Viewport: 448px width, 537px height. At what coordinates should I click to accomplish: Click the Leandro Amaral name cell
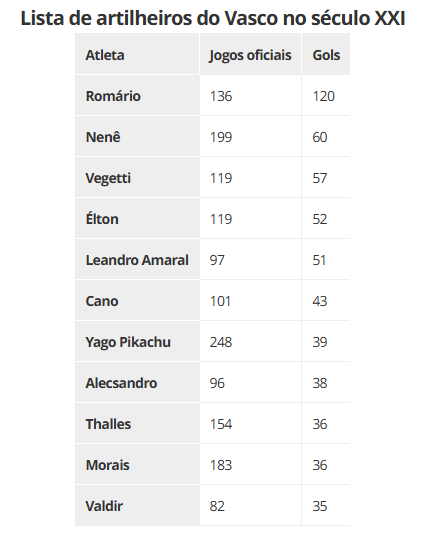point(137,260)
